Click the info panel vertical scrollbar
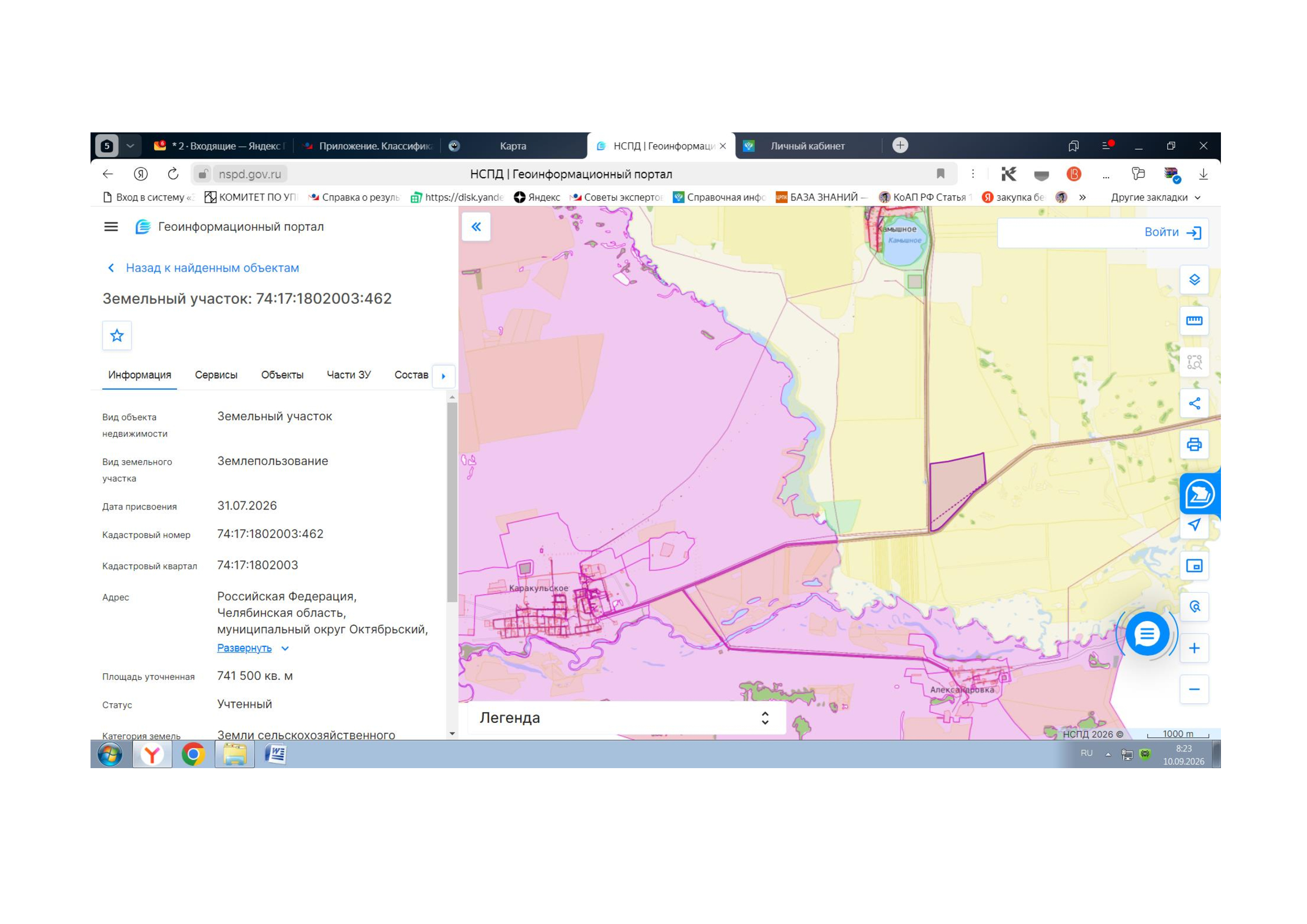 tap(452, 502)
